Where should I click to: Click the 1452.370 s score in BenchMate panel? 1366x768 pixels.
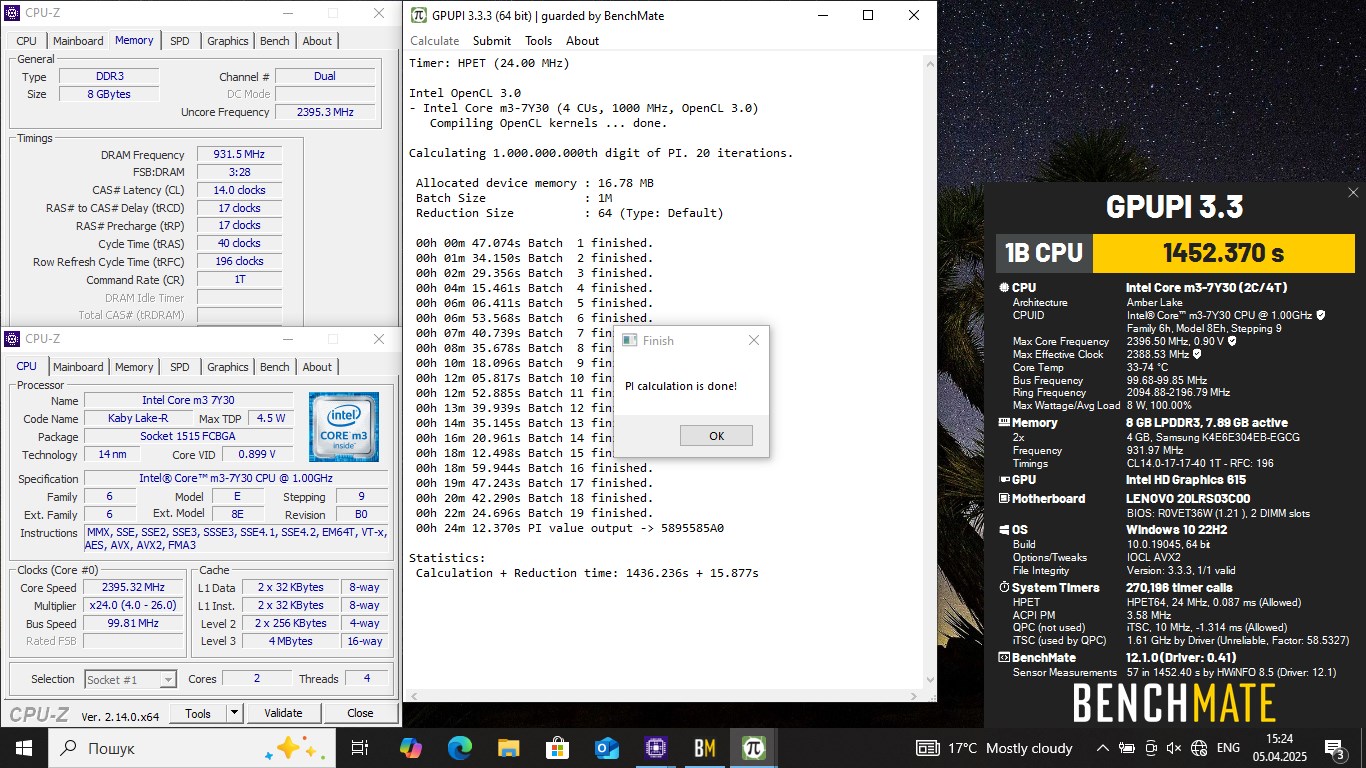coord(1222,253)
